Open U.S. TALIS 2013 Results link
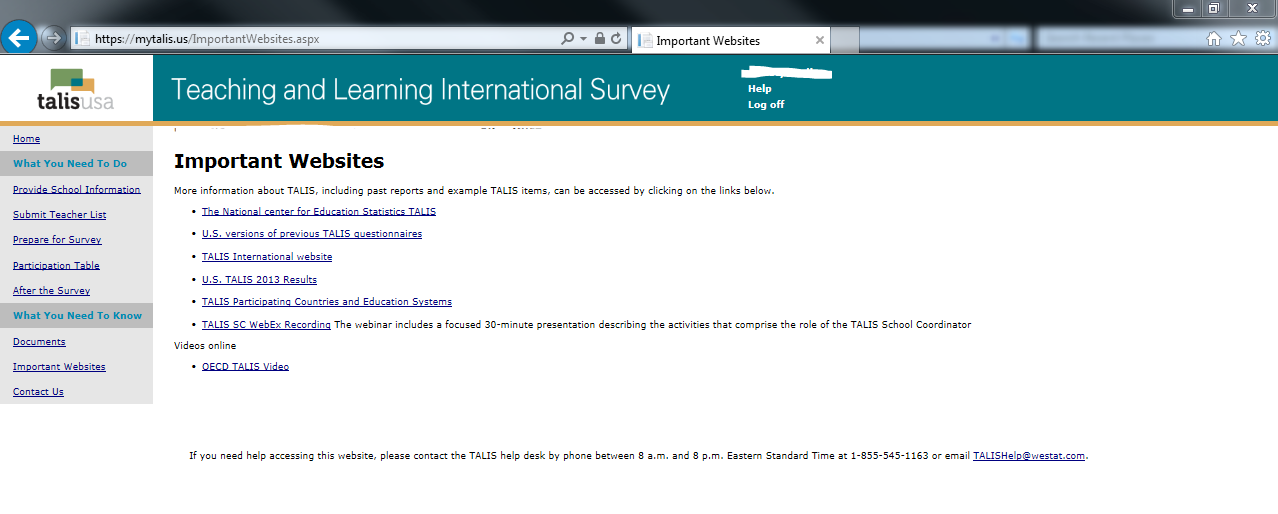The image size is (1278, 514). 259,280
